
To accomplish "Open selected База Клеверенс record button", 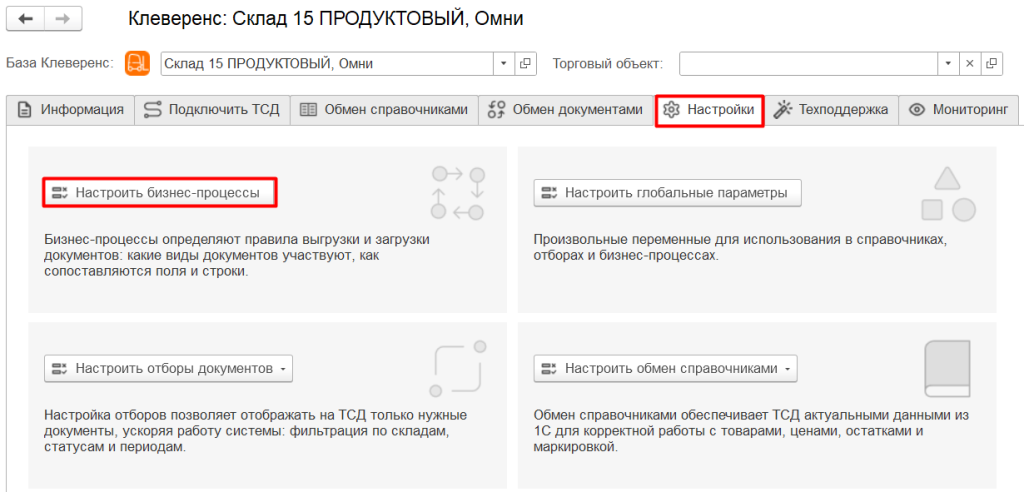I will (x=525, y=63).
